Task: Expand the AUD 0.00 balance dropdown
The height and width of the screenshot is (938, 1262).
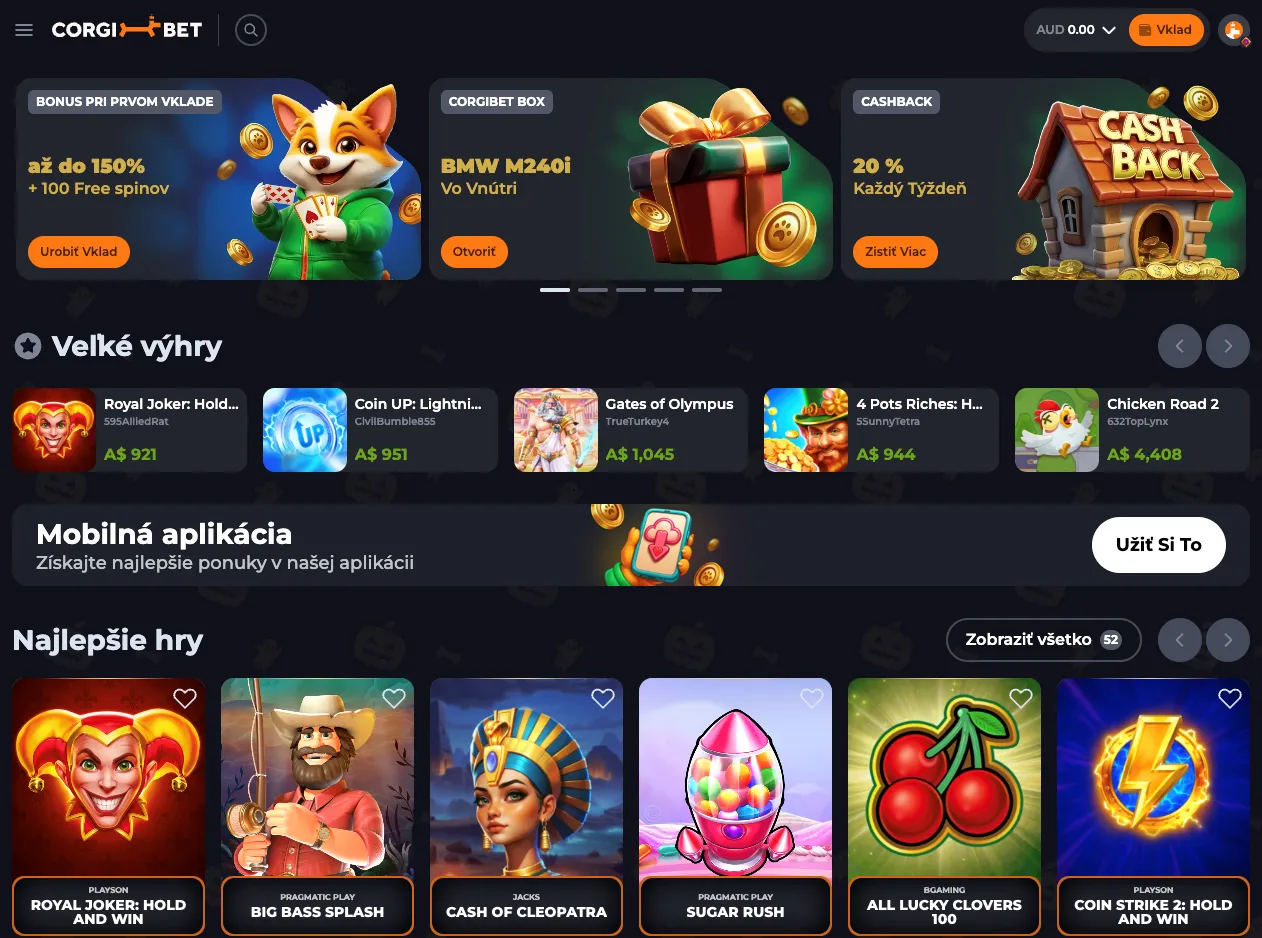Action: (1076, 30)
